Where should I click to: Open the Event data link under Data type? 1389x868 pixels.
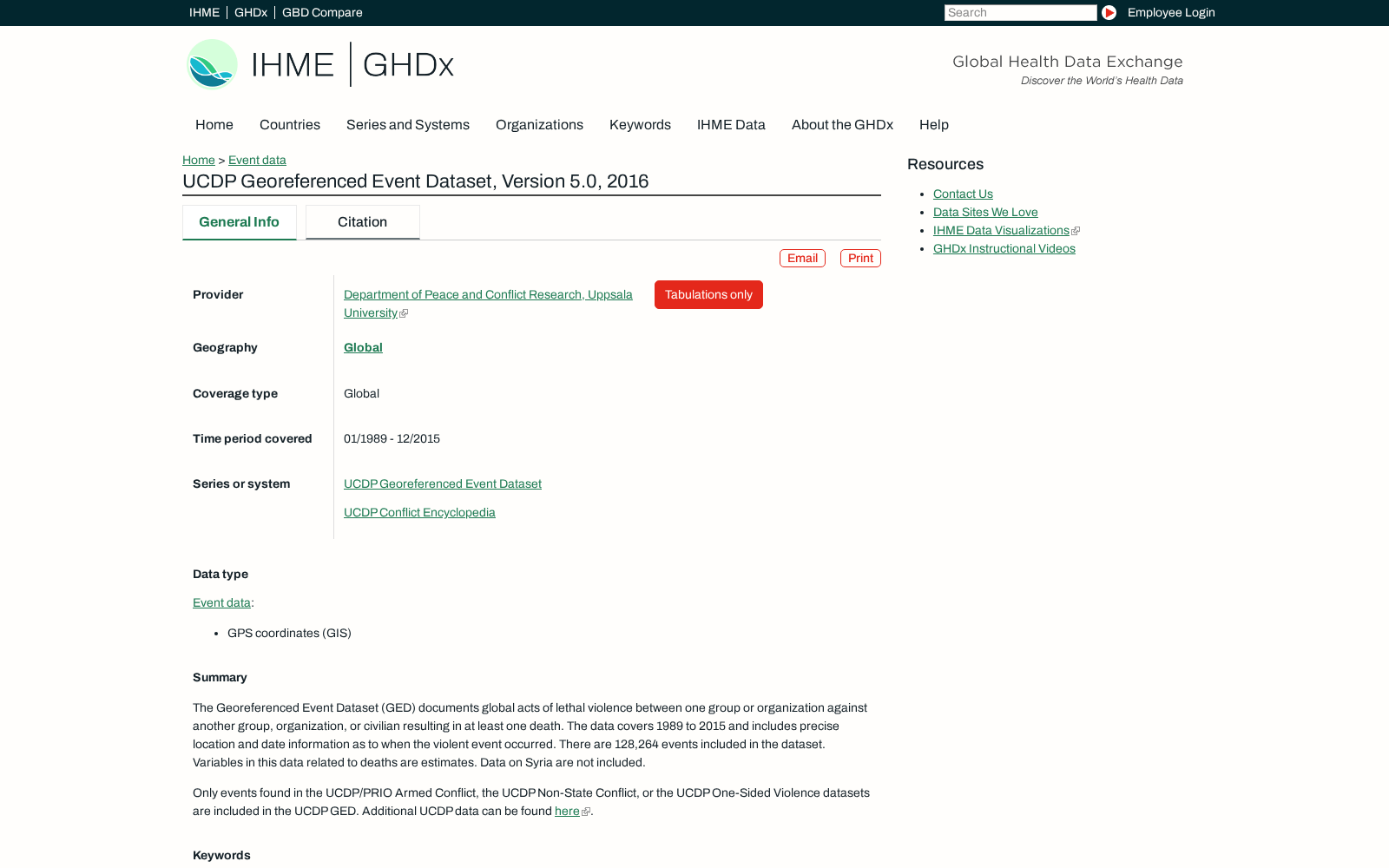pos(221,602)
